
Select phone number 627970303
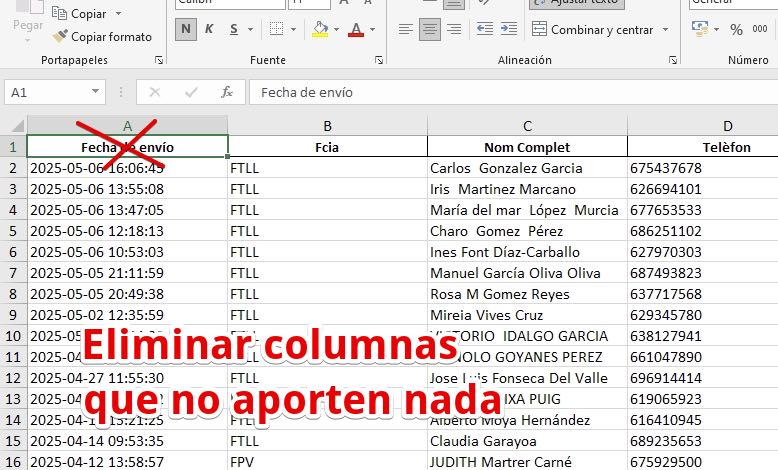(x=703, y=252)
